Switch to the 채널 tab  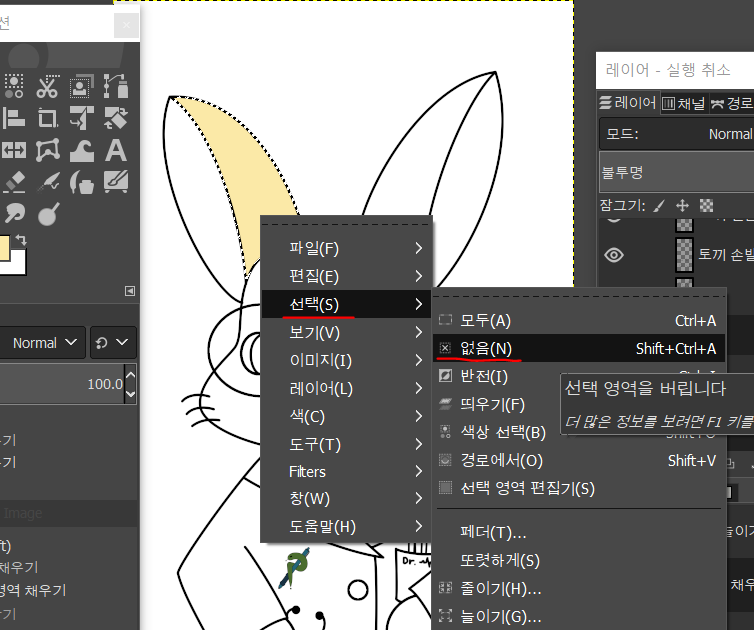[683, 103]
